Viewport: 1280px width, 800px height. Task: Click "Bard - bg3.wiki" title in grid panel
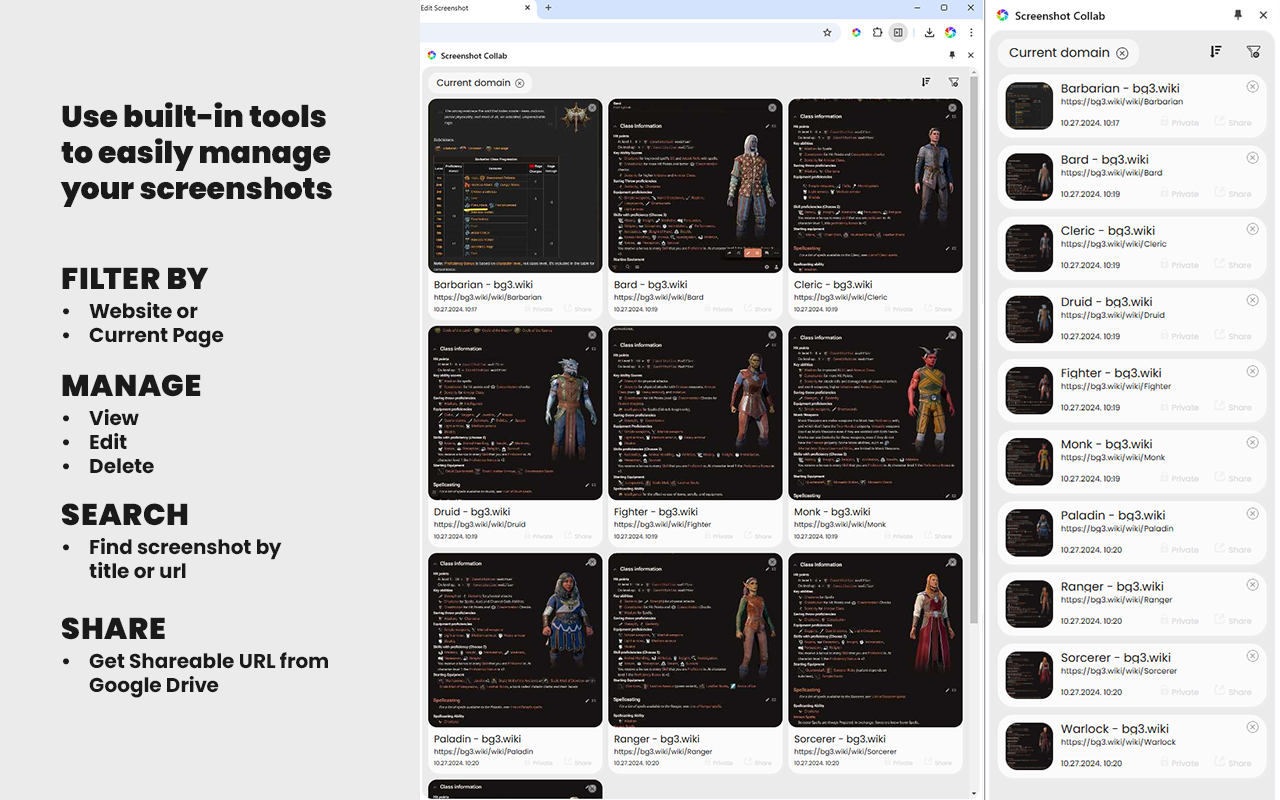[x=651, y=285]
